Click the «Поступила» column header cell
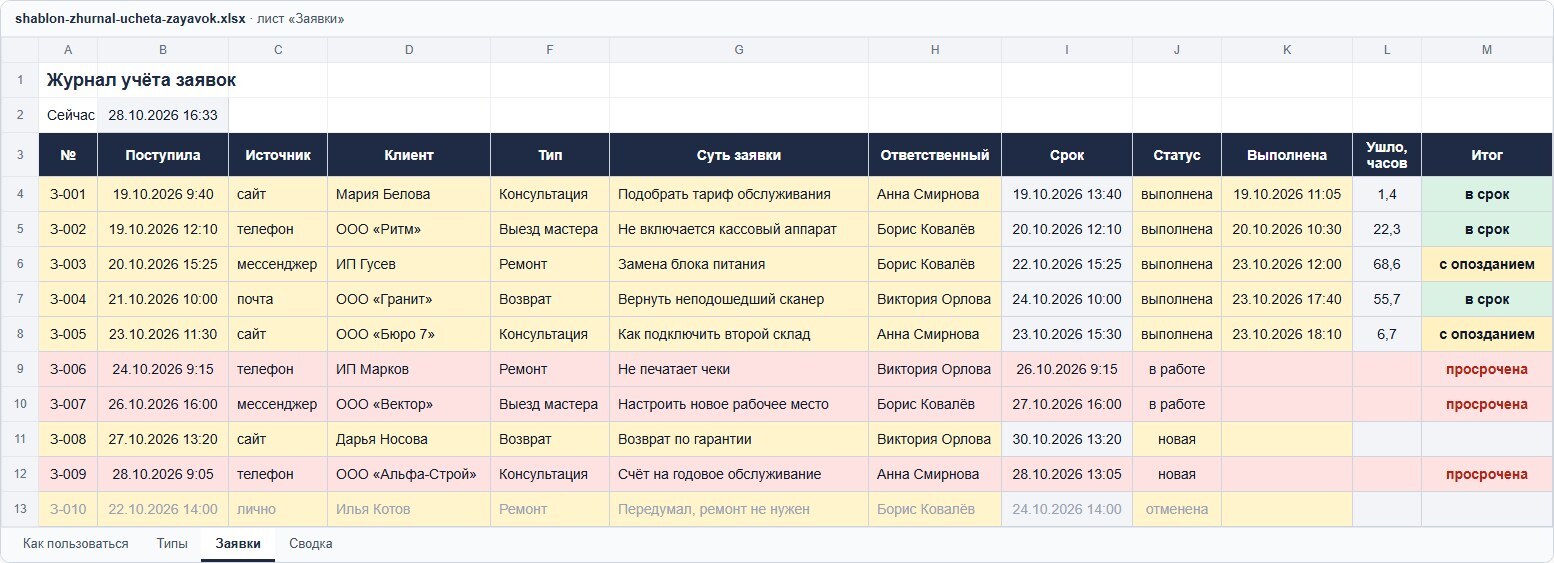Image resolution: width=1554 pixels, height=563 pixels. point(163,155)
